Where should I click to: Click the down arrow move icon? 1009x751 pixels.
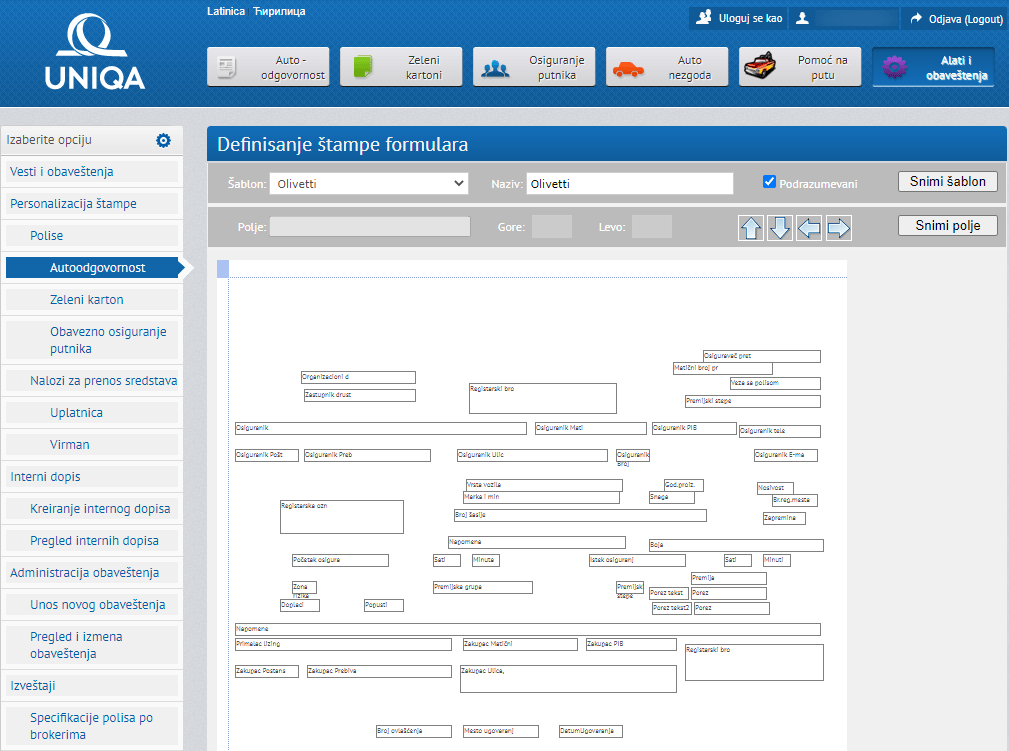pyautogui.click(x=780, y=228)
